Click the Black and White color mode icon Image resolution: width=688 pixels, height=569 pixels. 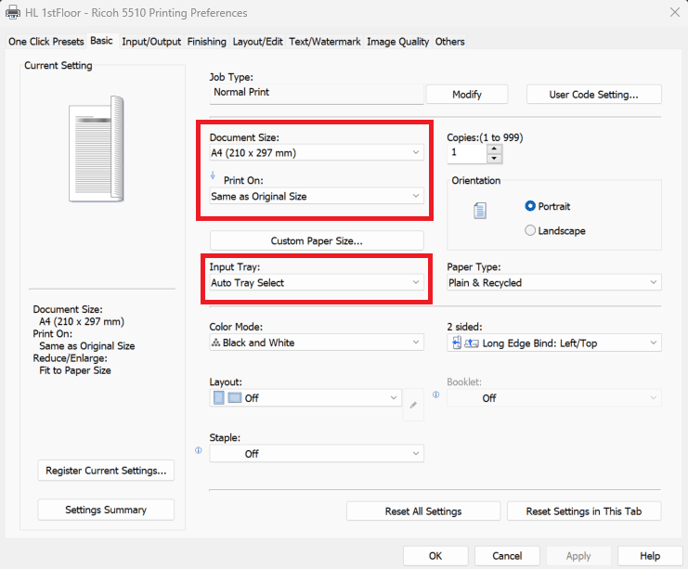(215, 342)
